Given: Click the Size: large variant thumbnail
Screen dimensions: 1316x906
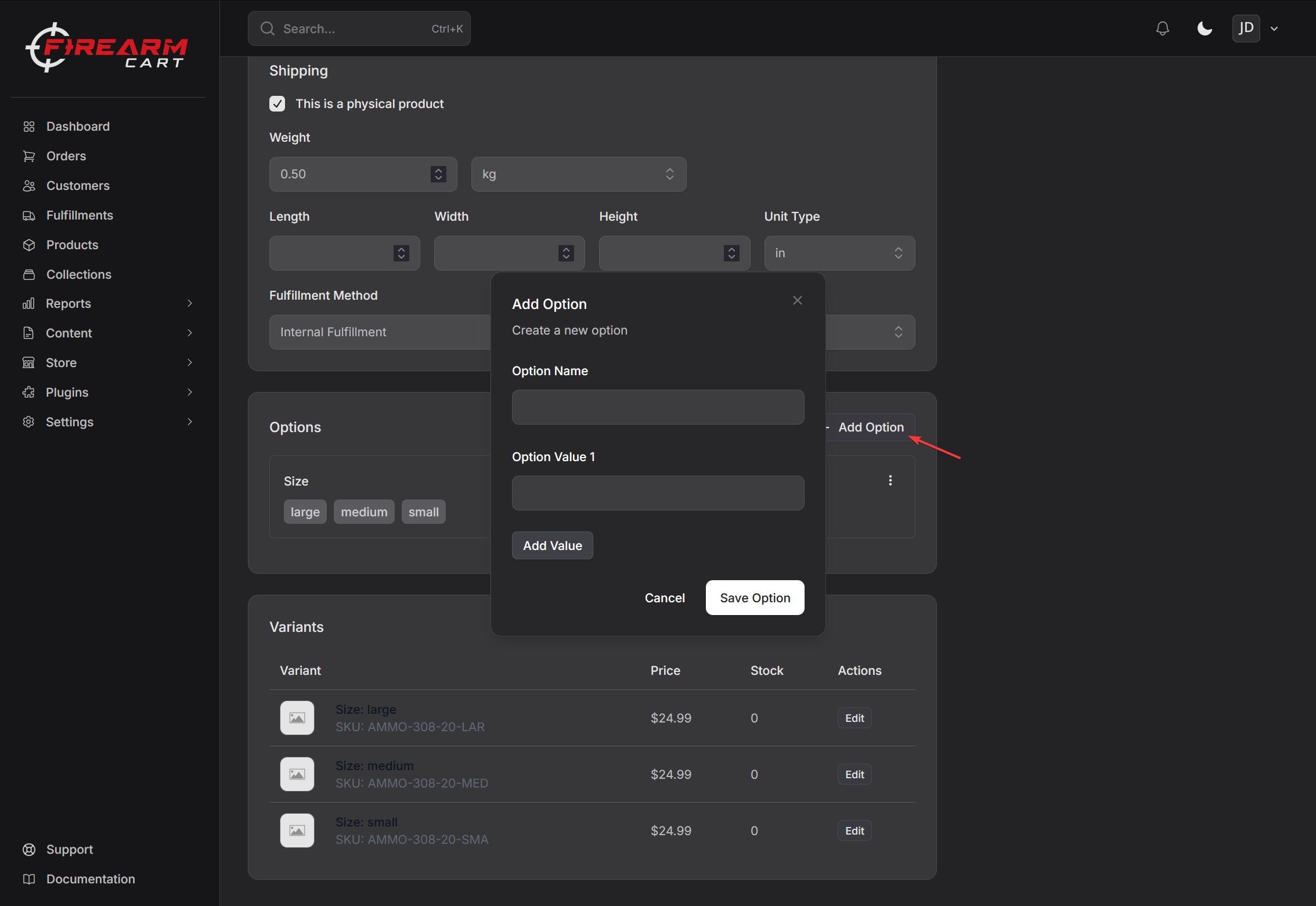Looking at the screenshot, I should point(297,718).
